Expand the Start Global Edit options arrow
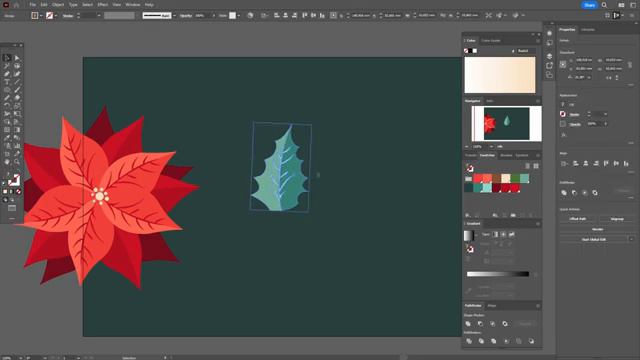 pos(631,239)
